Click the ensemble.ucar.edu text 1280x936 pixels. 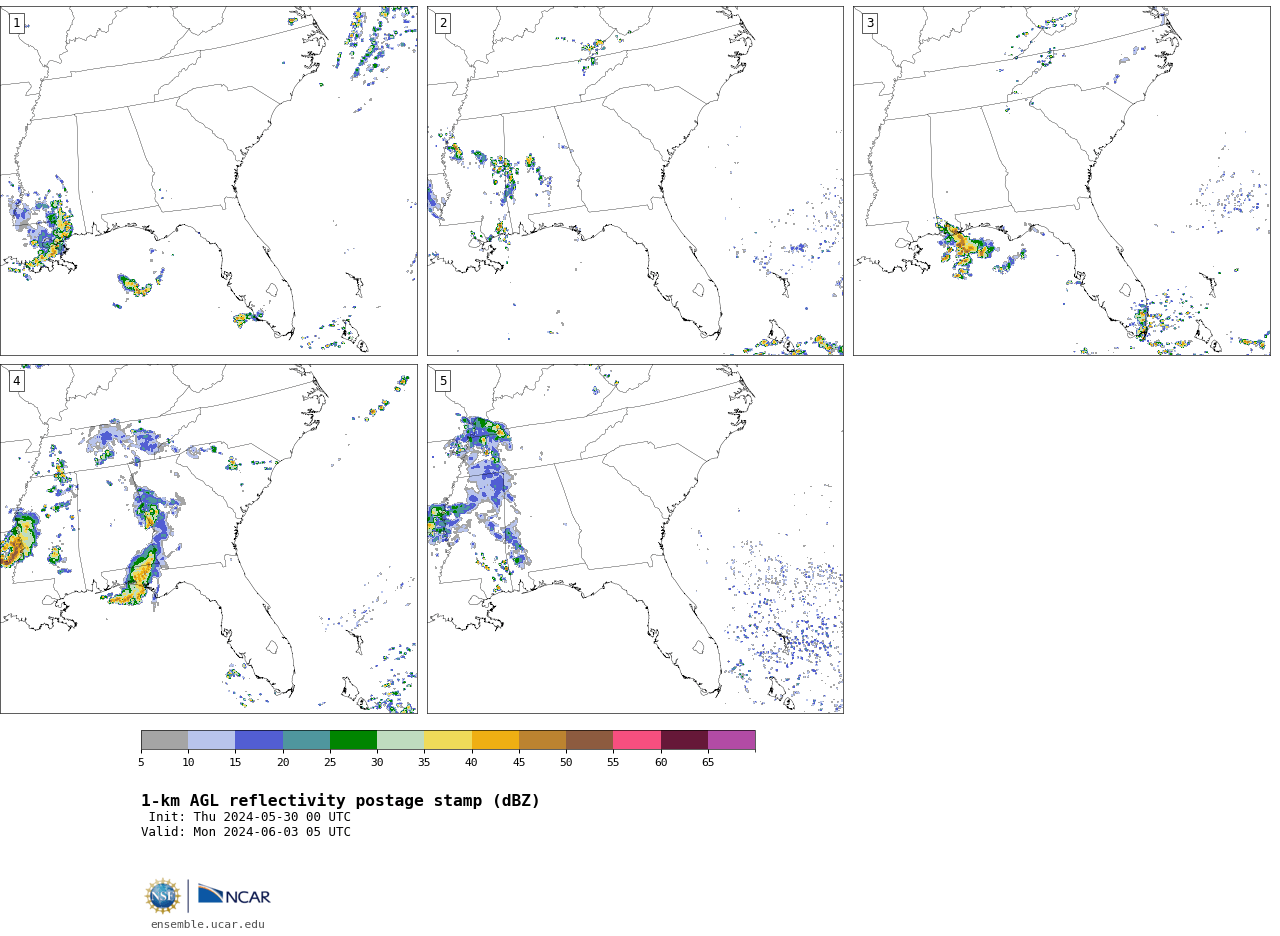[208, 925]
